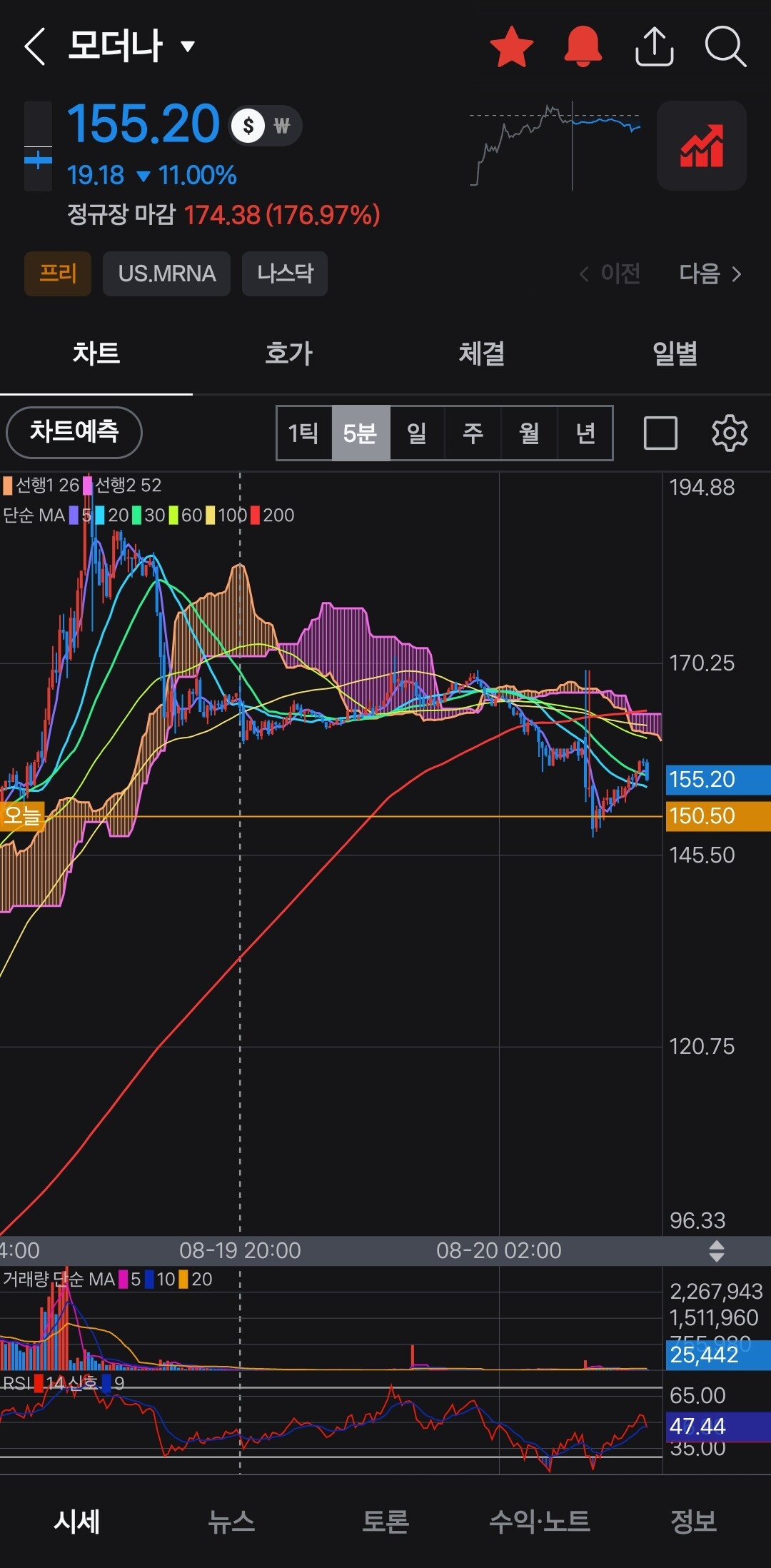
Task: Tap the 08-20 02:00 time label
Action: pyautogui.click(x=499, y=1251)
